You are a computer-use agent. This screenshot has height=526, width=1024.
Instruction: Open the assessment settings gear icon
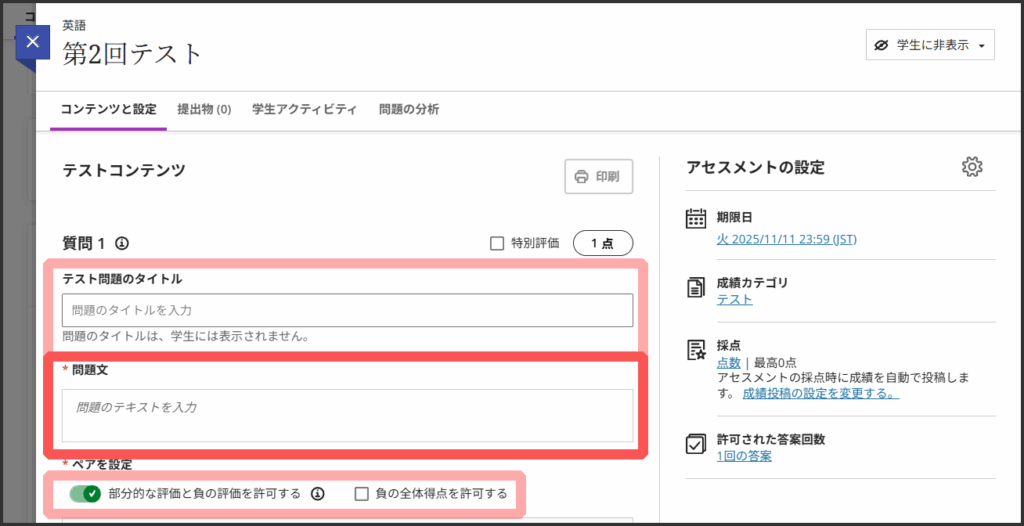[x=971, y=167]
